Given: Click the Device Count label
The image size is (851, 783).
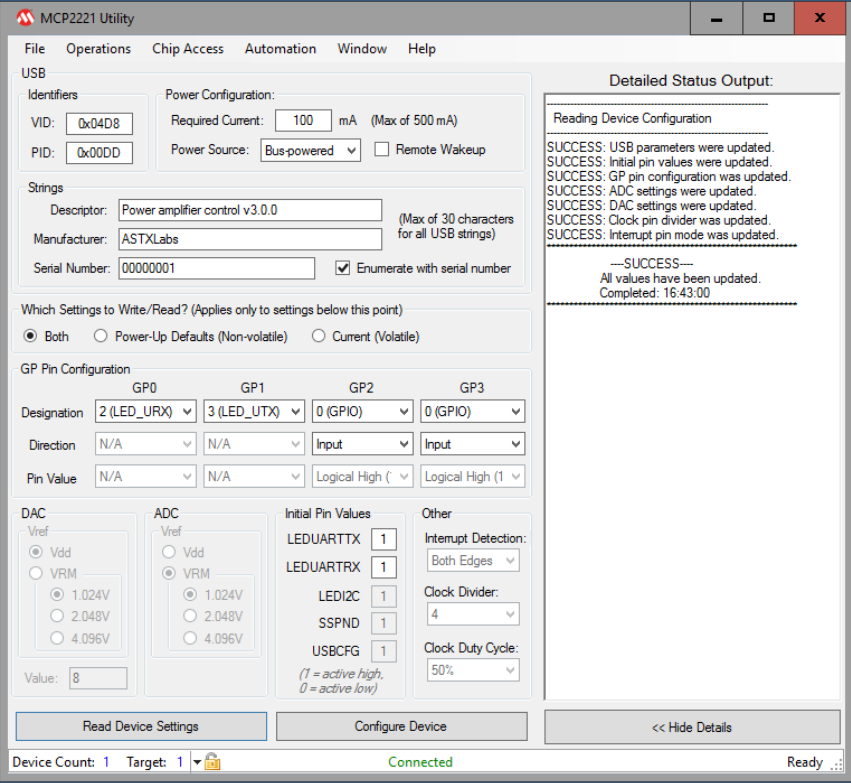Looking at the screenshot, I should coord(53,762).
